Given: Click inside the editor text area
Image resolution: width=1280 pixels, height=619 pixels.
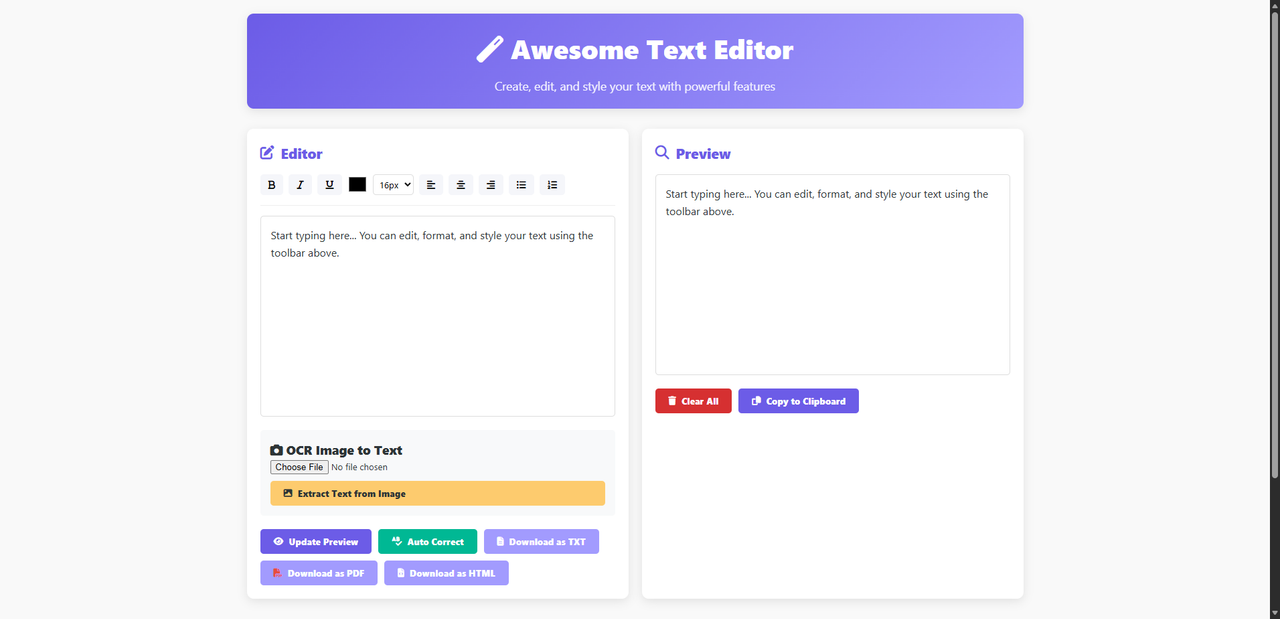Looking at the screenshot, I should pyautogui.click(x=438, y=316).
